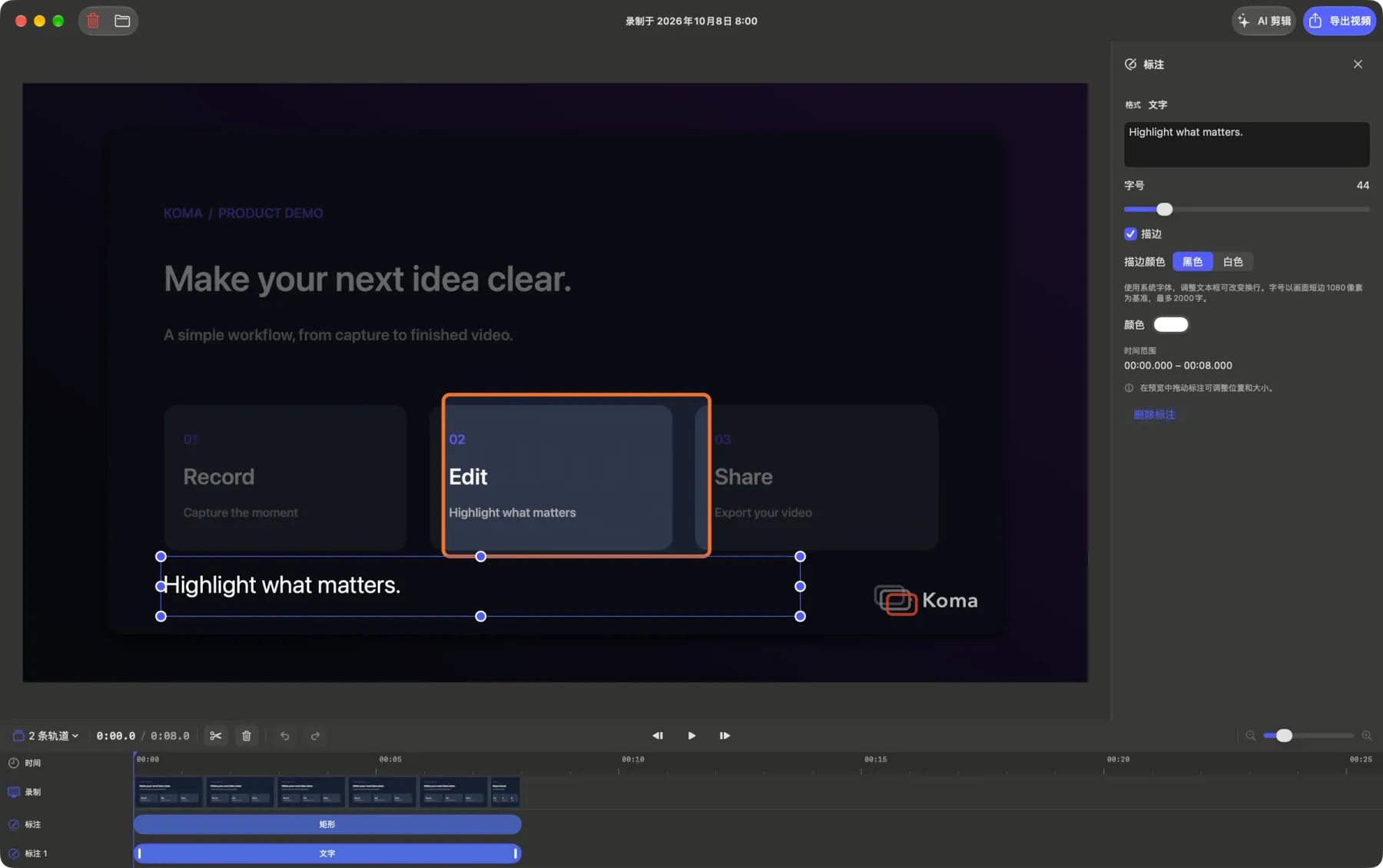Click the last recording thumbnail clip
Image resolution: width=1383 pixels, height=868 pixels.
point(506,792)
